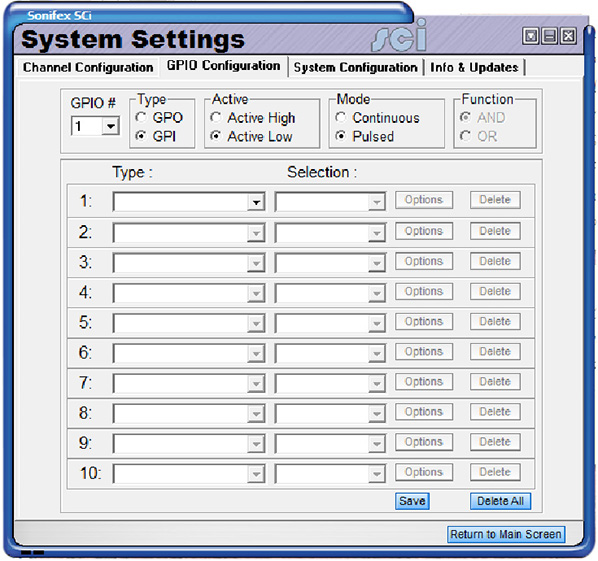The width and height of the screenshot is (598, 561).
Task: Expand the Selection dropdown in row 9
Action: tap(376, 444)
